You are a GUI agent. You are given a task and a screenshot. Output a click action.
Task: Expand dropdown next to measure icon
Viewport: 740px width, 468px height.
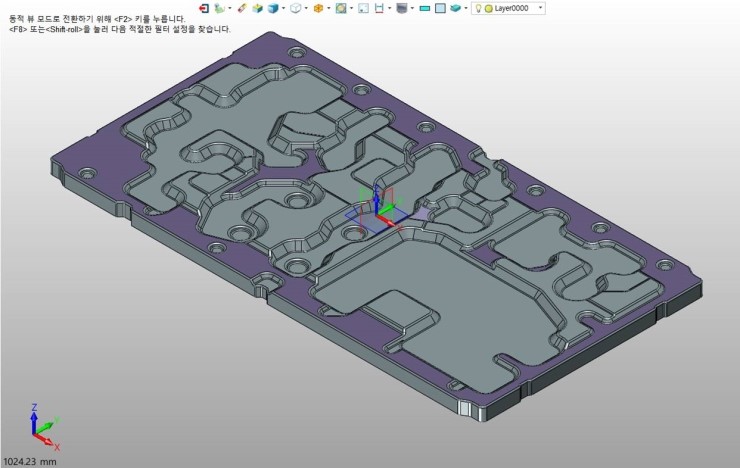(x=389, y=8)
